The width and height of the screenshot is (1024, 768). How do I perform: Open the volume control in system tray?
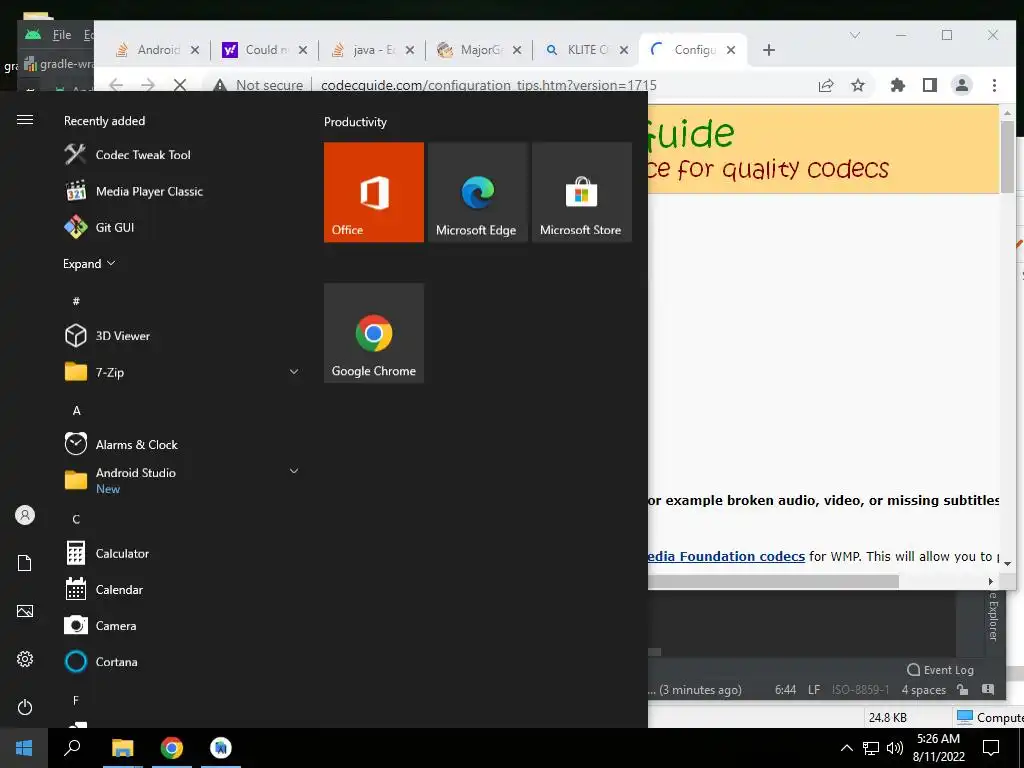(x=895, y=748)
